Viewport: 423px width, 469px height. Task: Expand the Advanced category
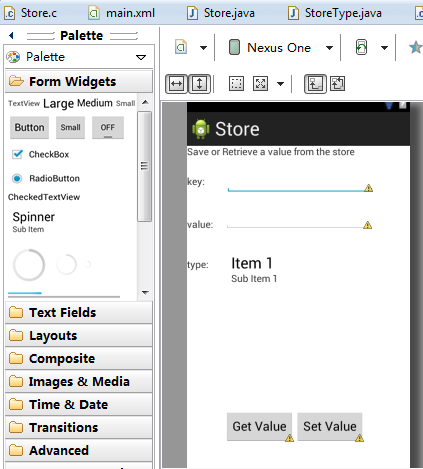[x=79, y=451]
